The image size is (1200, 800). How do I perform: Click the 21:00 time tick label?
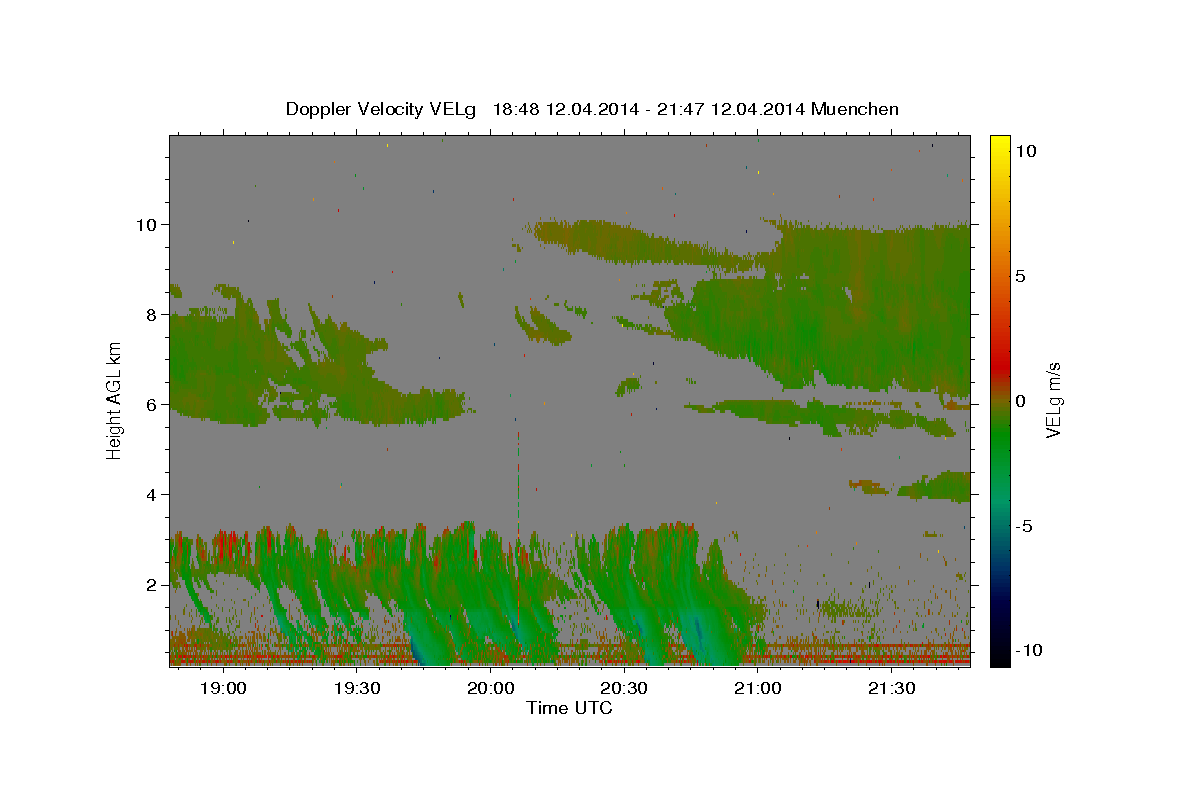click(x=758, y=689)
